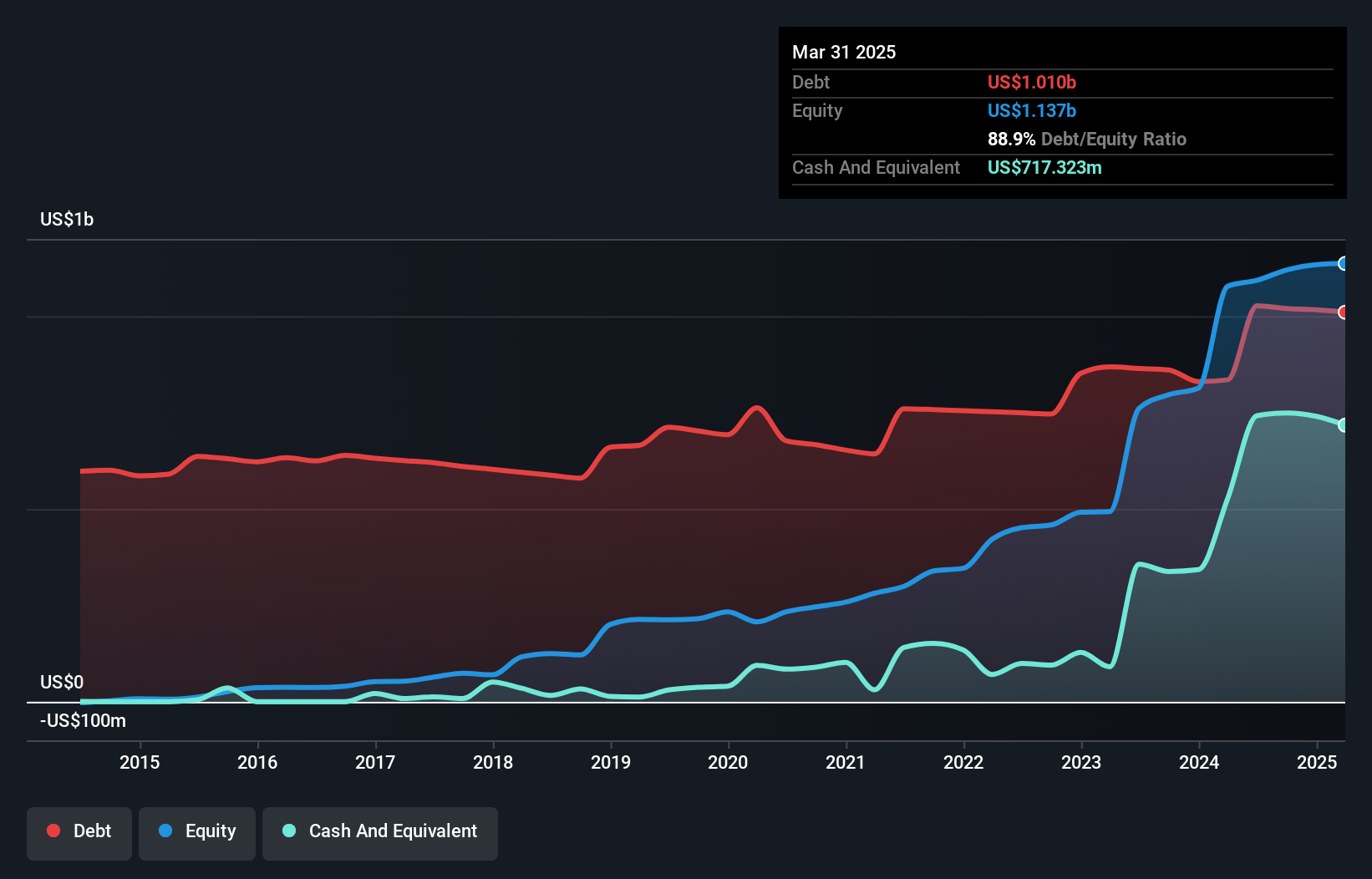Screen dimensions: 1372x879
Task: Toggle the Debt series legend button
Action: (79, 833)
